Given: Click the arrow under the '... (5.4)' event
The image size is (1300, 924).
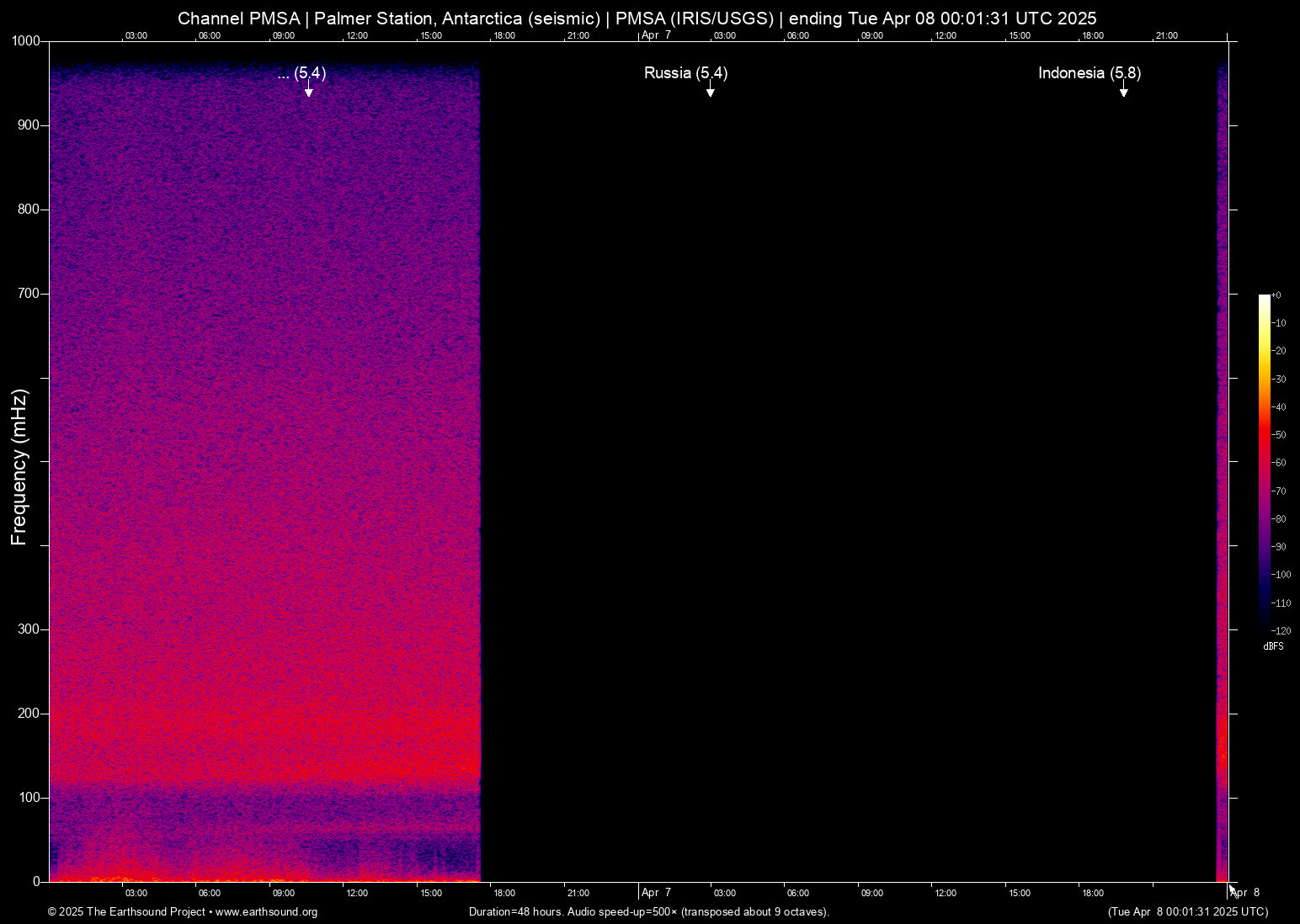Looking at the screenshot, I should click(x=309, y=91).
